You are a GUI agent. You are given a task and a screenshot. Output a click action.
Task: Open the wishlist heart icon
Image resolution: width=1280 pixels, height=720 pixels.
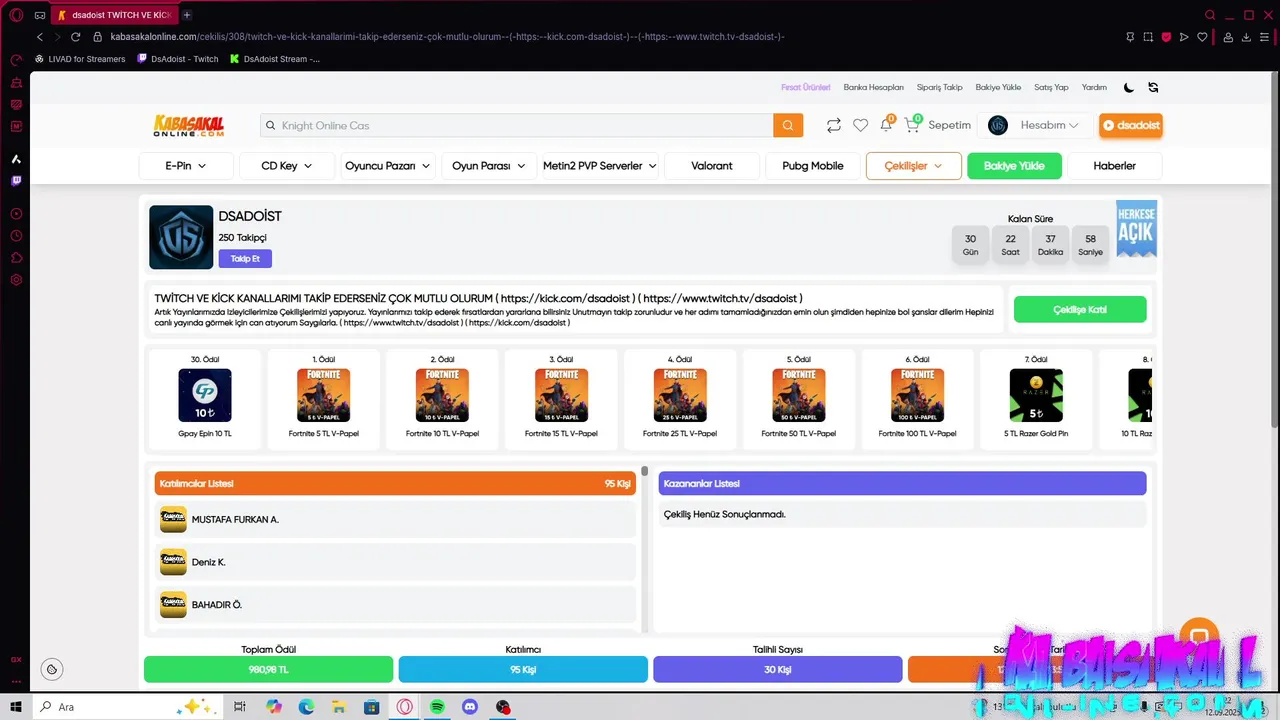click(860, 125)
